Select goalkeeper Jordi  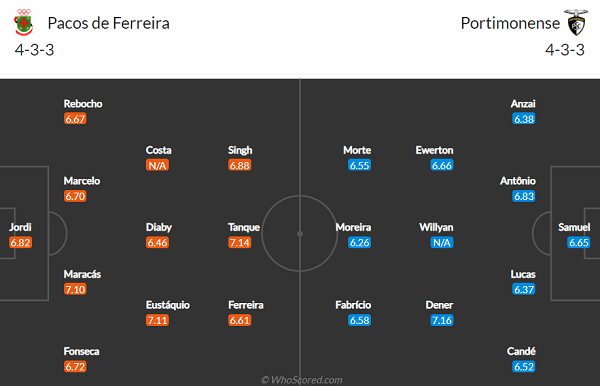[20, 227]
